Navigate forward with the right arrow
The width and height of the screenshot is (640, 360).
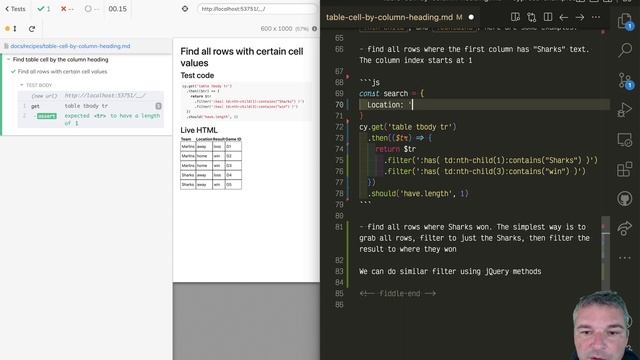[x=580, y=17]
